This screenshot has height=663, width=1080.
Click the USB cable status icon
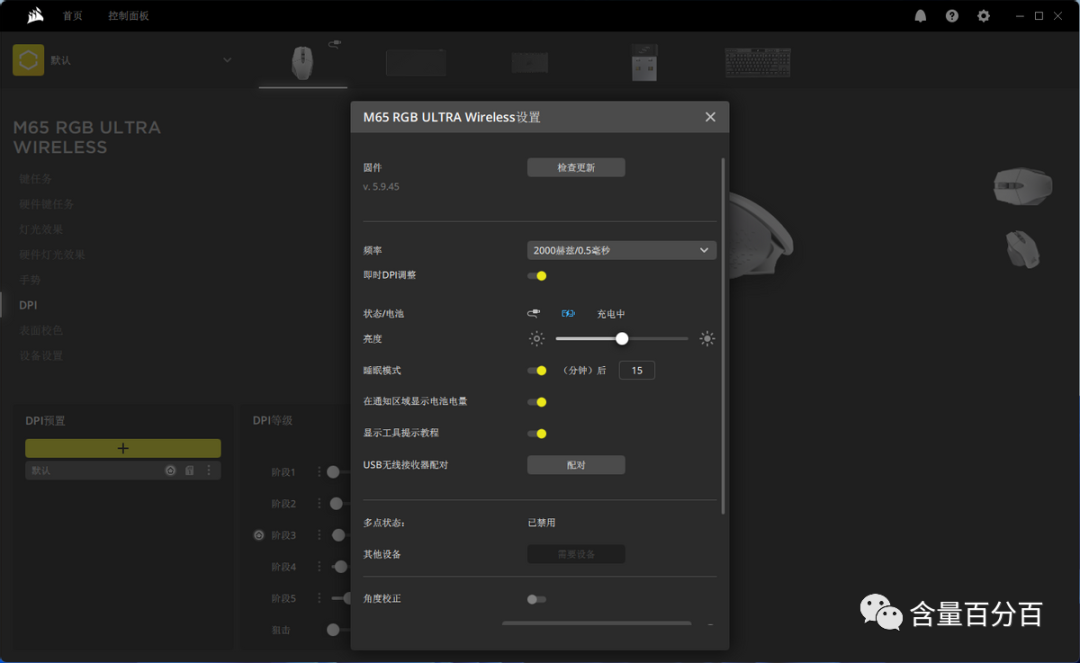[x=534, y=313]
